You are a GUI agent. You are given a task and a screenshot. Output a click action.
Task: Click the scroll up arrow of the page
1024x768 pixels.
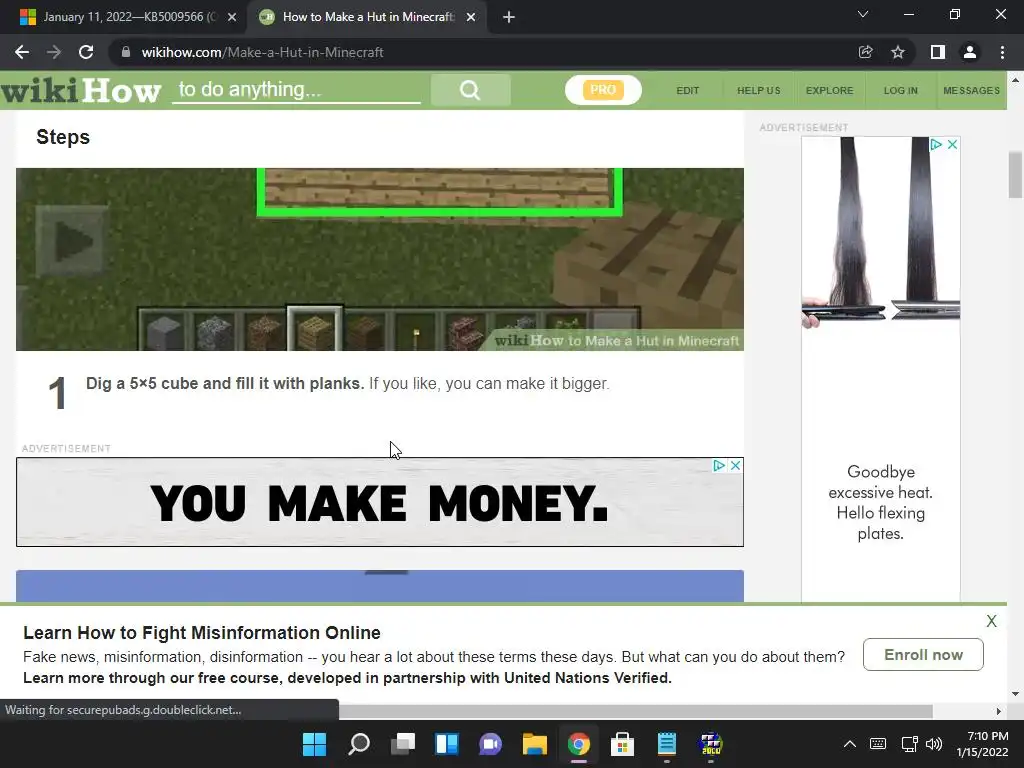pos(1015,80)
